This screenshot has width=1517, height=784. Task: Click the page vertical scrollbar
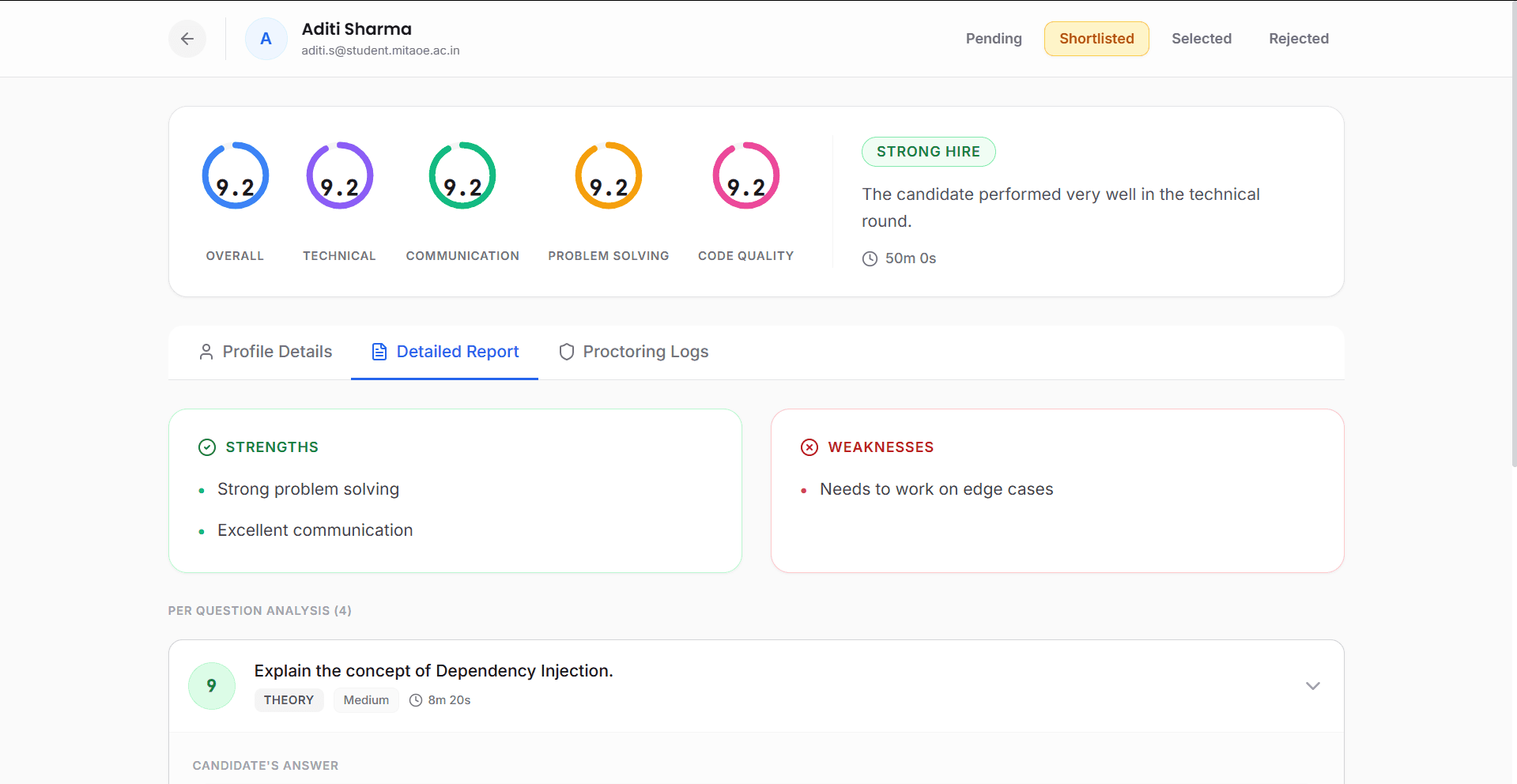point(1513,233)
